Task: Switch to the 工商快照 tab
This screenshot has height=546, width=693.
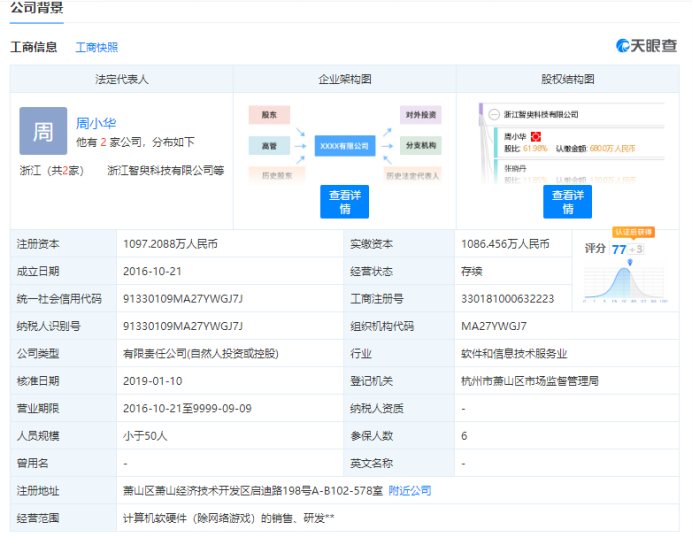Action: click(x=97, y=47)
